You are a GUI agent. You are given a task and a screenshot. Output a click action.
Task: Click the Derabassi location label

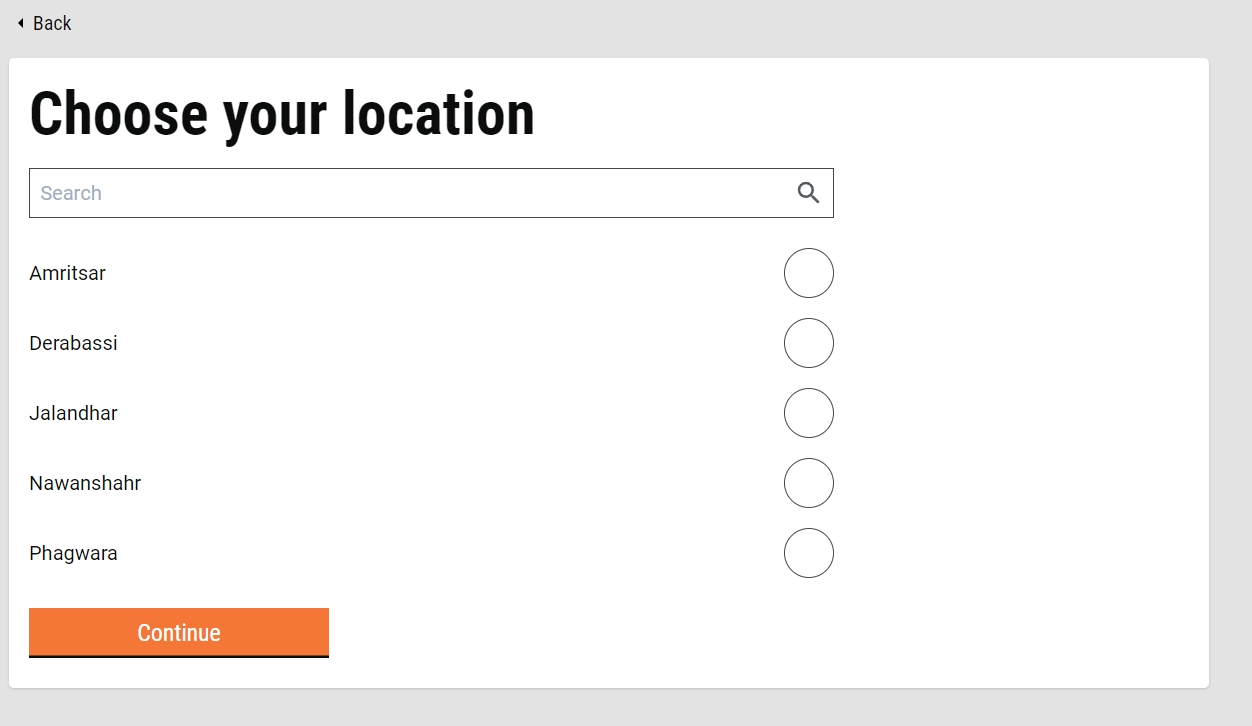coord(73,343)
